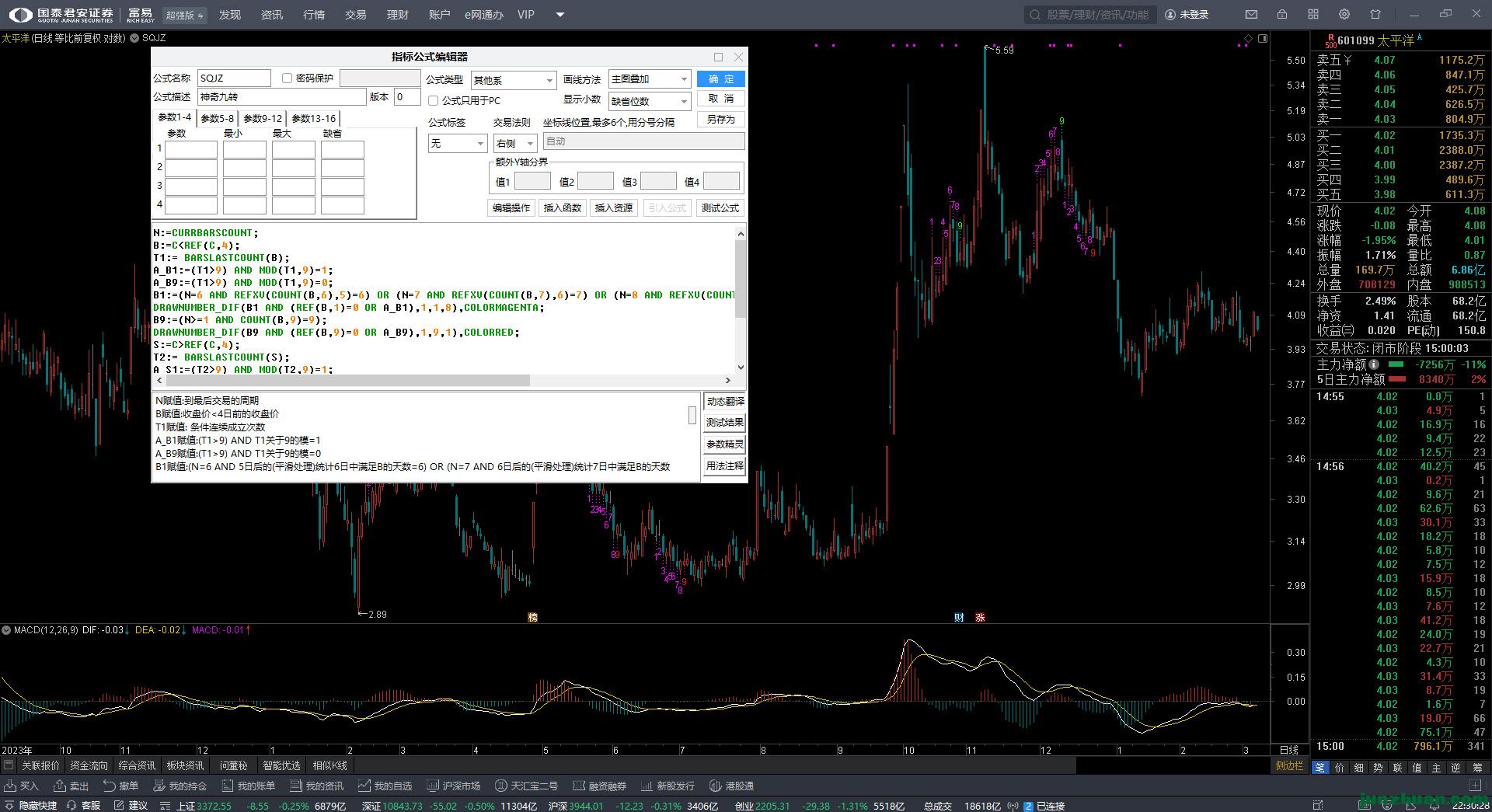This screenshot has height=812, width=1492.
Task: Open the 资讯 menu
Action: [x=272, y=15]
